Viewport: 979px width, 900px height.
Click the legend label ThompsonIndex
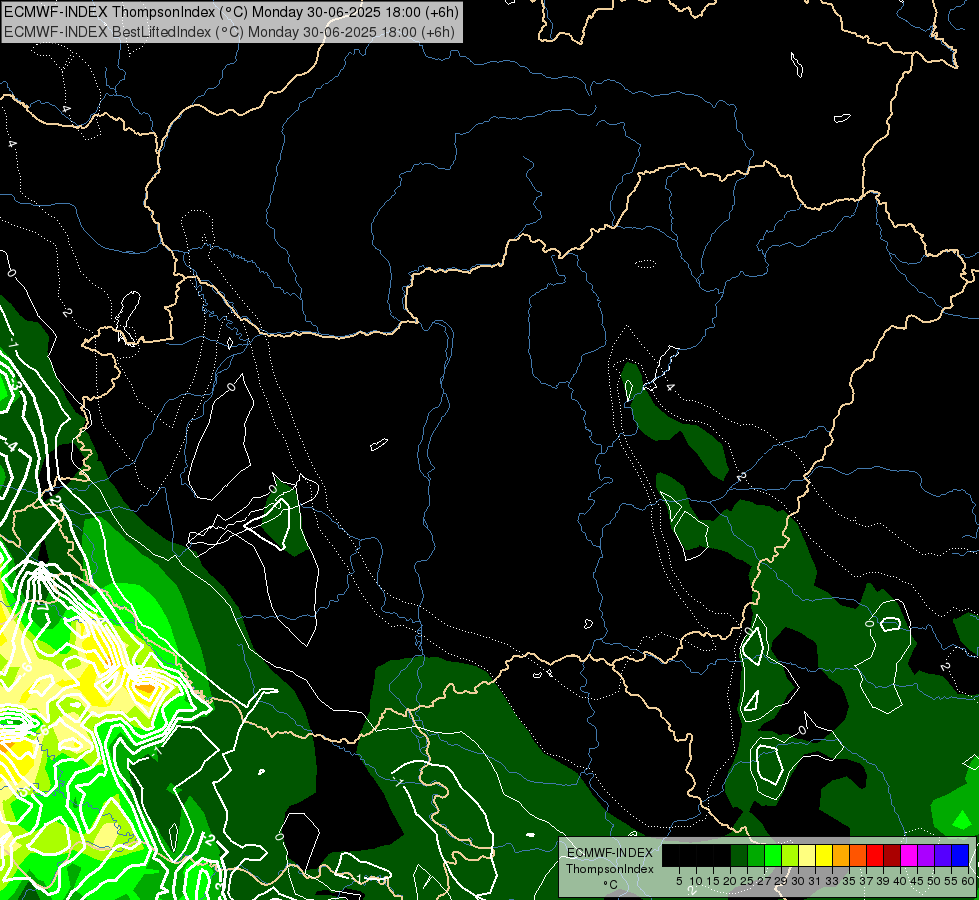tap(610, 869)
